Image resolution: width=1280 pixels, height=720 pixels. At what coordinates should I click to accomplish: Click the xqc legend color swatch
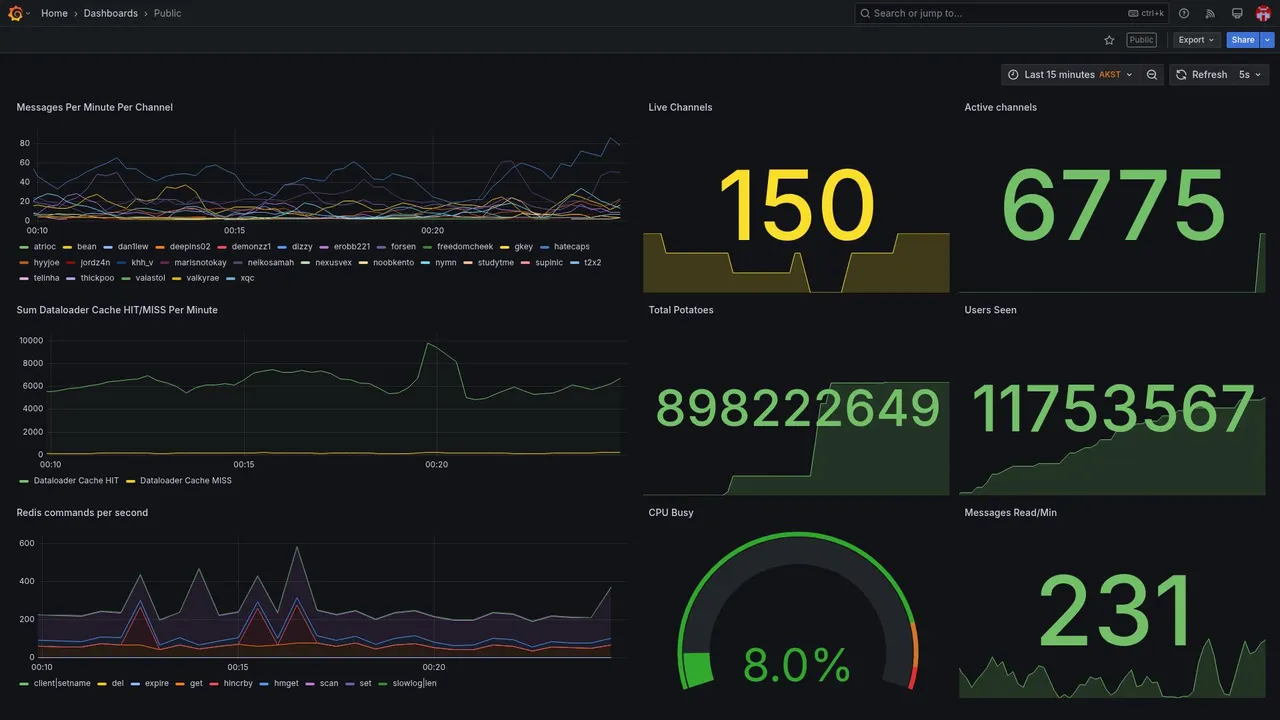tap(231, 278)
